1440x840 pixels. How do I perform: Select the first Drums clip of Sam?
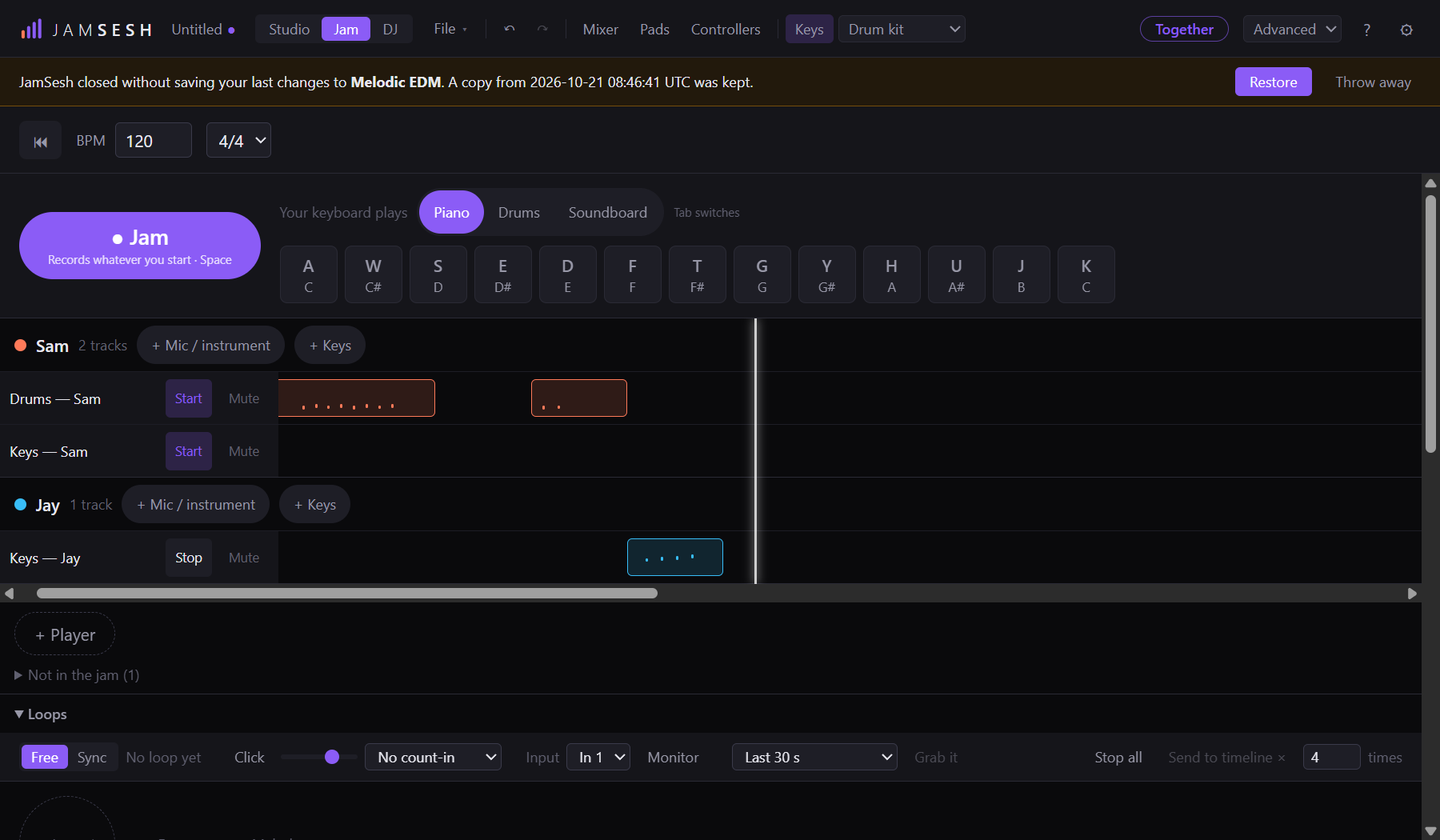pyautogui.click(x=357, y=398)
